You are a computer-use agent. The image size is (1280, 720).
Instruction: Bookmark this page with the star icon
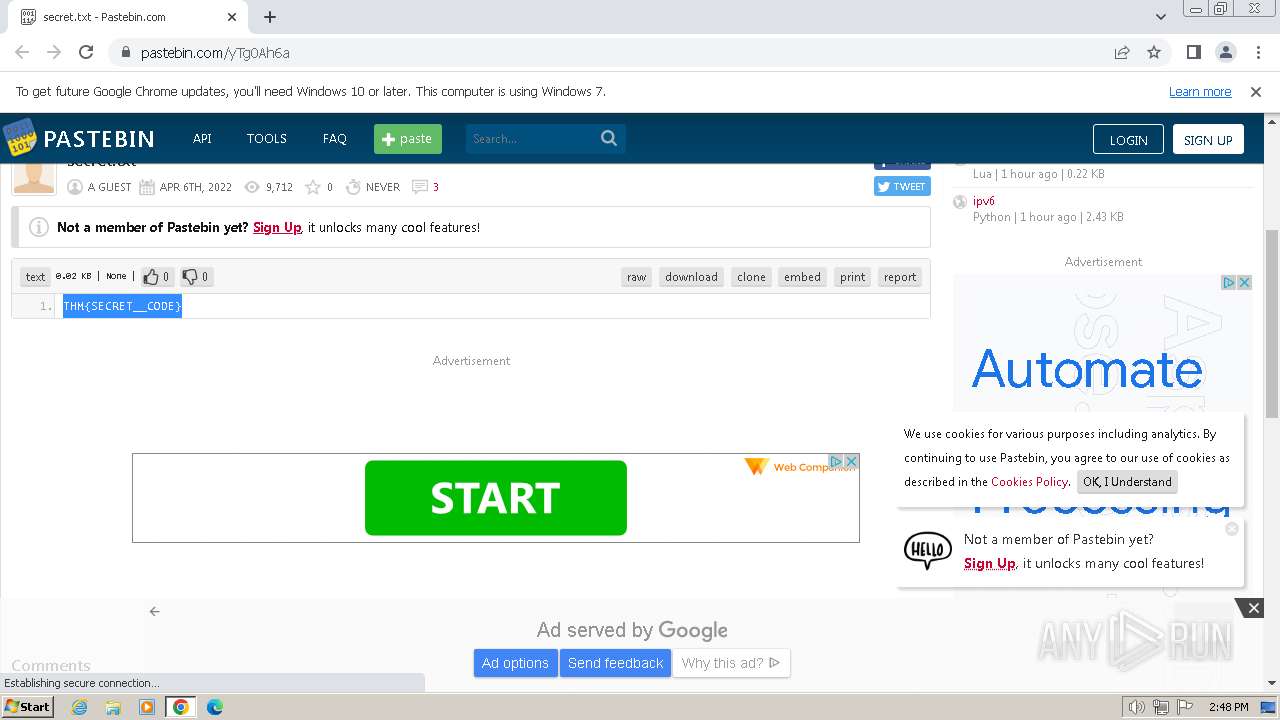1154,52
